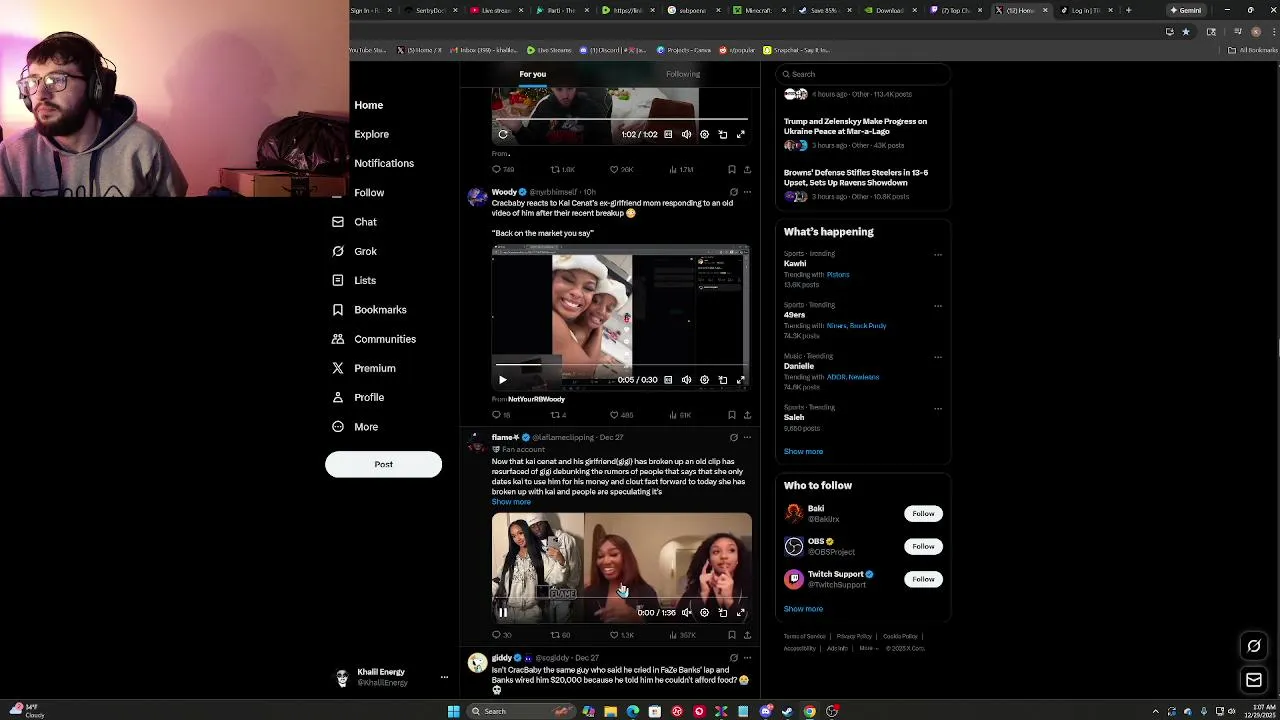Bookmark flame's post
The width and height of the screenshot is (1280, 720).
pos(732,635)
